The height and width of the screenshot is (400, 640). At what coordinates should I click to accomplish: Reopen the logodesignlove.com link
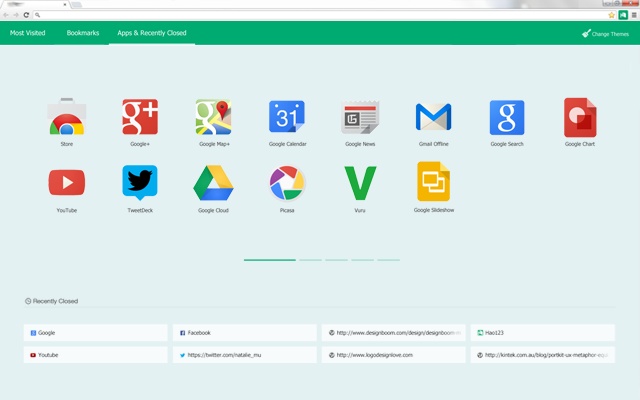coord(393,355)
